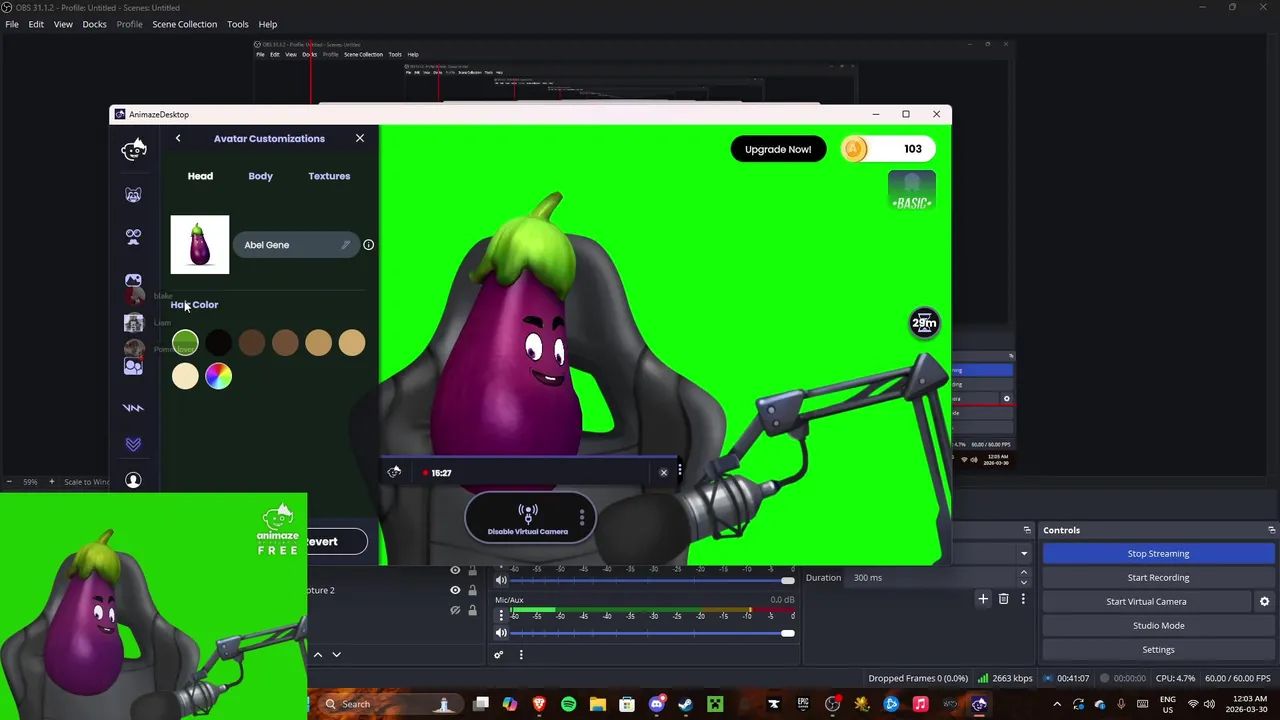Image resolution: width=1280 pixels, height=720 pixels.
Task: Click Start Virtual Camera in OBS
Action: click(x=1146, y=602)
